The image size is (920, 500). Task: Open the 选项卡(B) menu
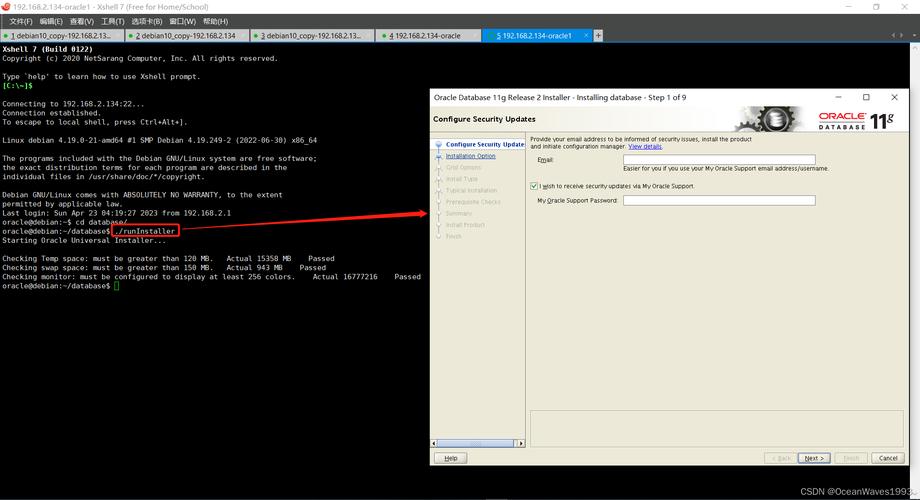click(147, 21)
